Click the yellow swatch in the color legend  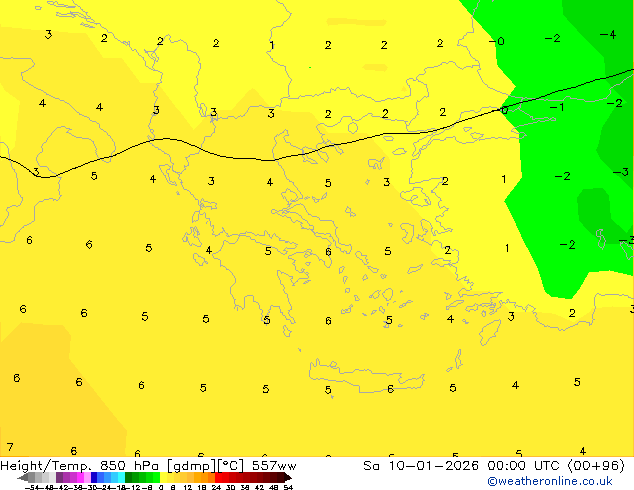(x=163, y=477)
